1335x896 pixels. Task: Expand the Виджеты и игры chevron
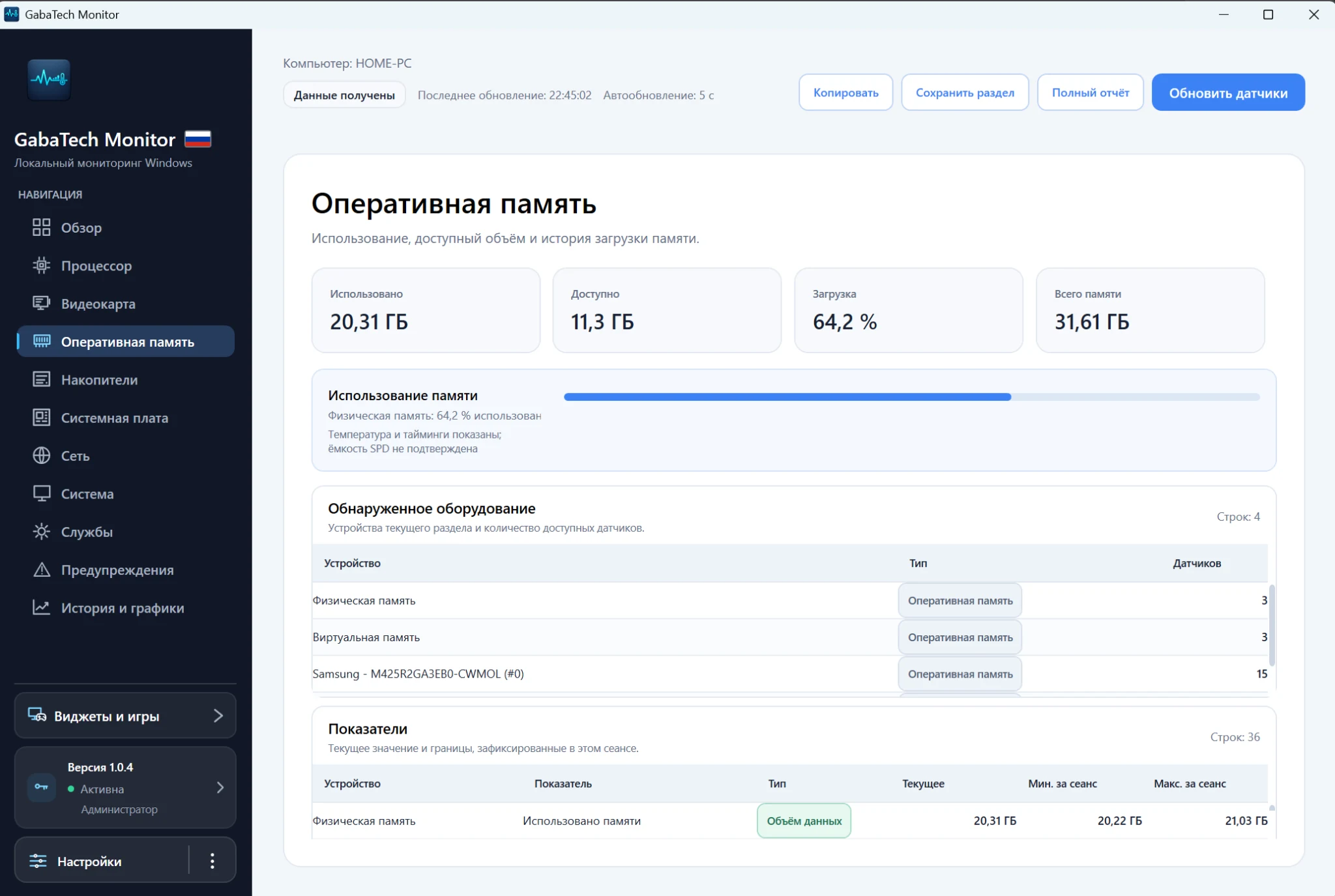click(x=218, y=715)
